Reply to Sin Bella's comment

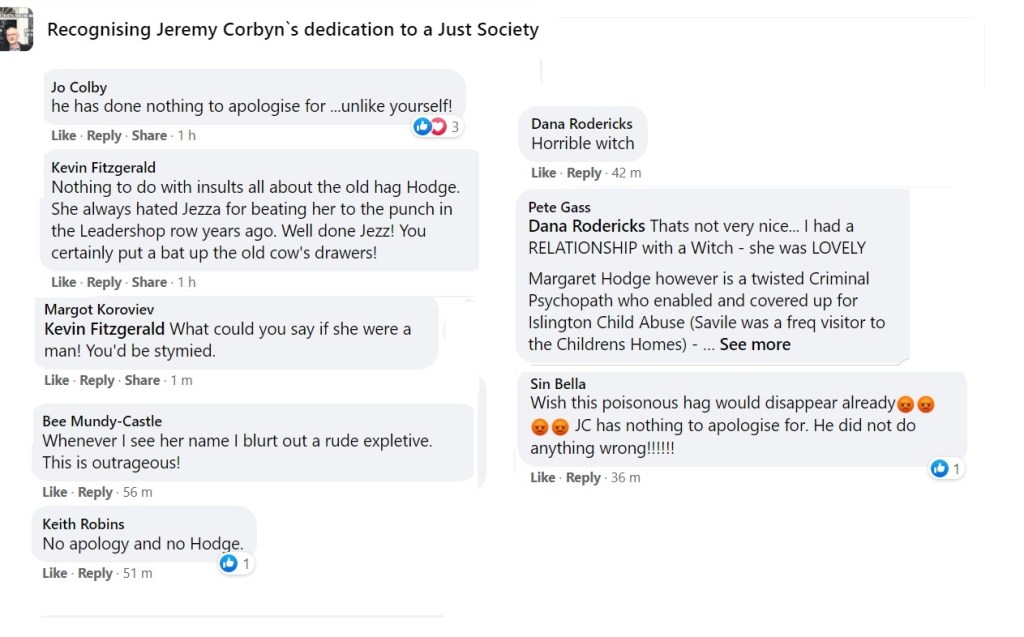pyautogui.click(x=584, y=478)
